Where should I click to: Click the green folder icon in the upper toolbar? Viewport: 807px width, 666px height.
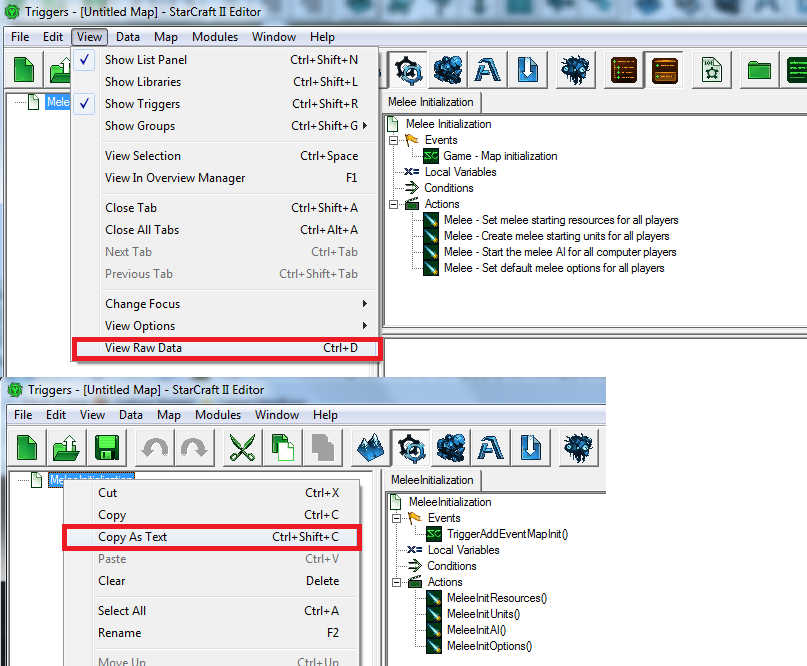[x=759, y=69]
